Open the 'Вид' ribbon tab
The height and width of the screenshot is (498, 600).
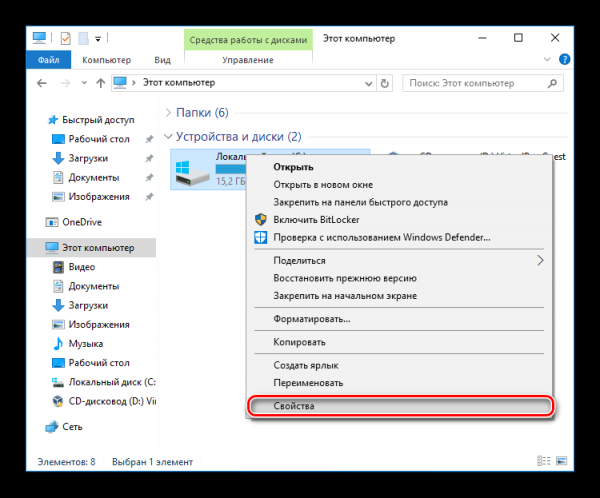pos(162,60)
